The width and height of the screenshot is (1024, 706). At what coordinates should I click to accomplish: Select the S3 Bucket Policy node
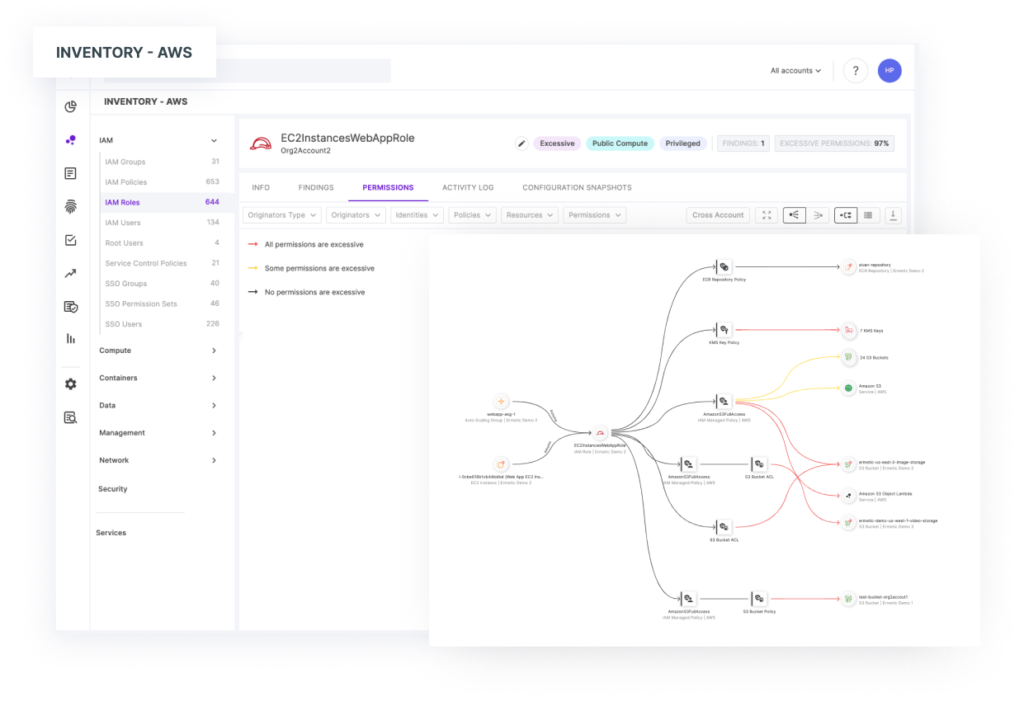point(759,598)
